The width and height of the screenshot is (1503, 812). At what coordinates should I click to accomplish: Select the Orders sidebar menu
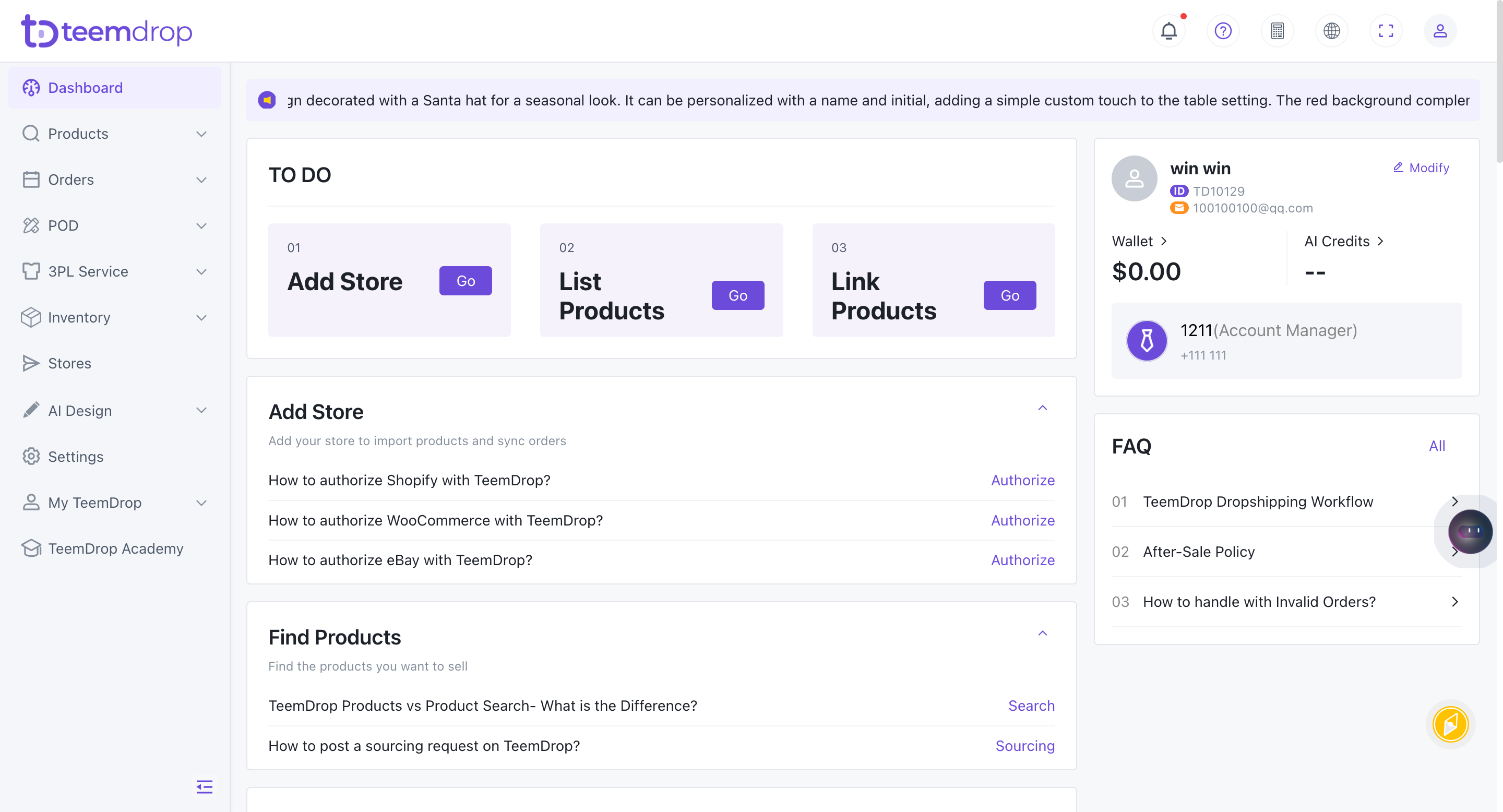115,180
